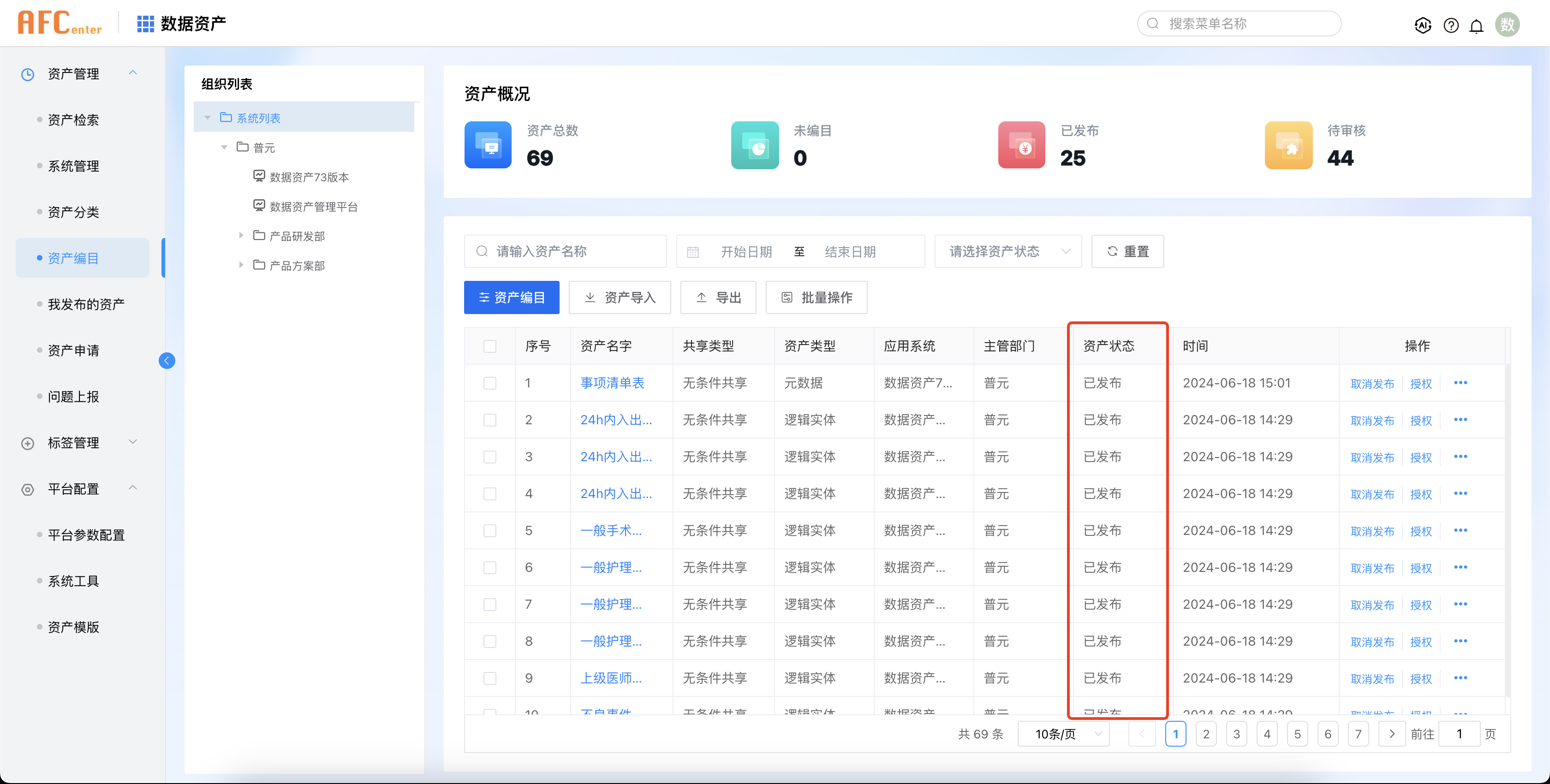The image size is (1550, 784).
Task: Click the 开始日期 date field
Action: [x=746, y=251]
